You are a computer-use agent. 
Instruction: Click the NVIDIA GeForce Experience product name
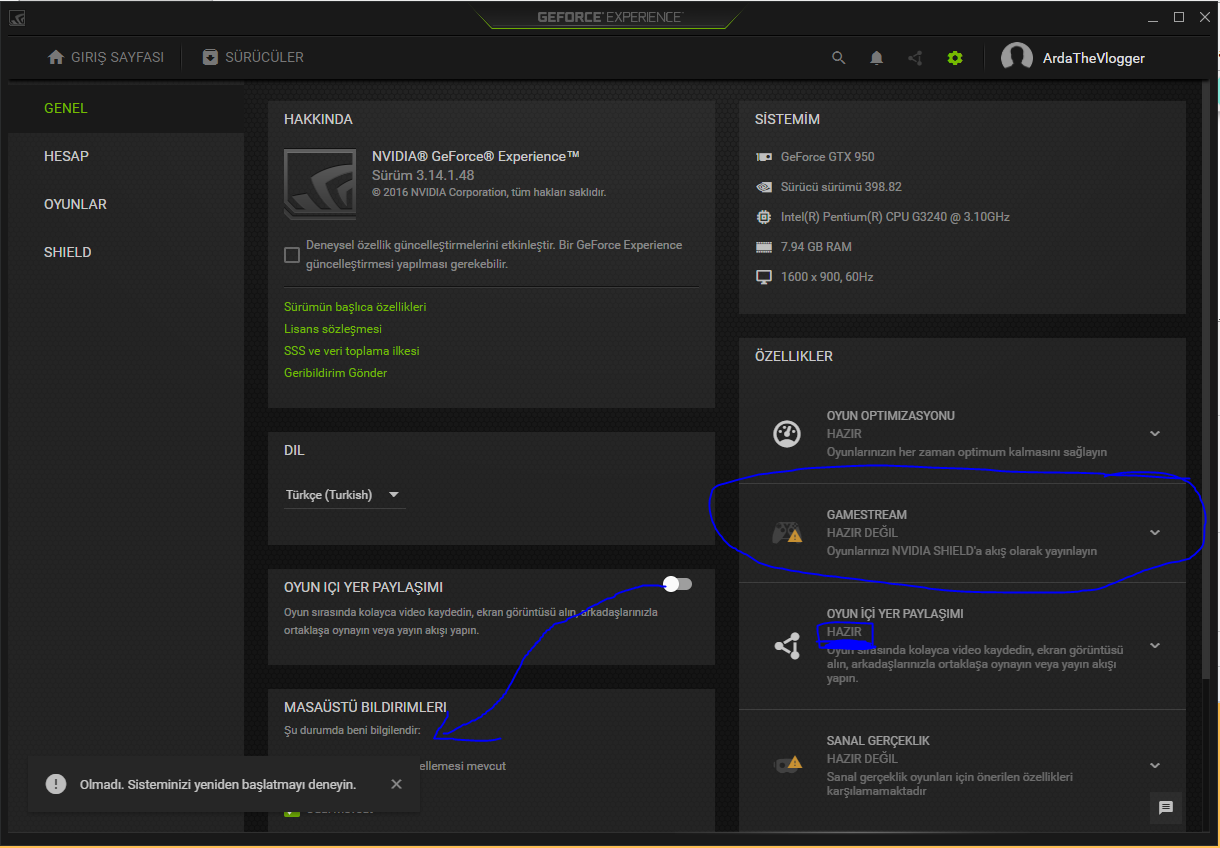tap(476, 156)
